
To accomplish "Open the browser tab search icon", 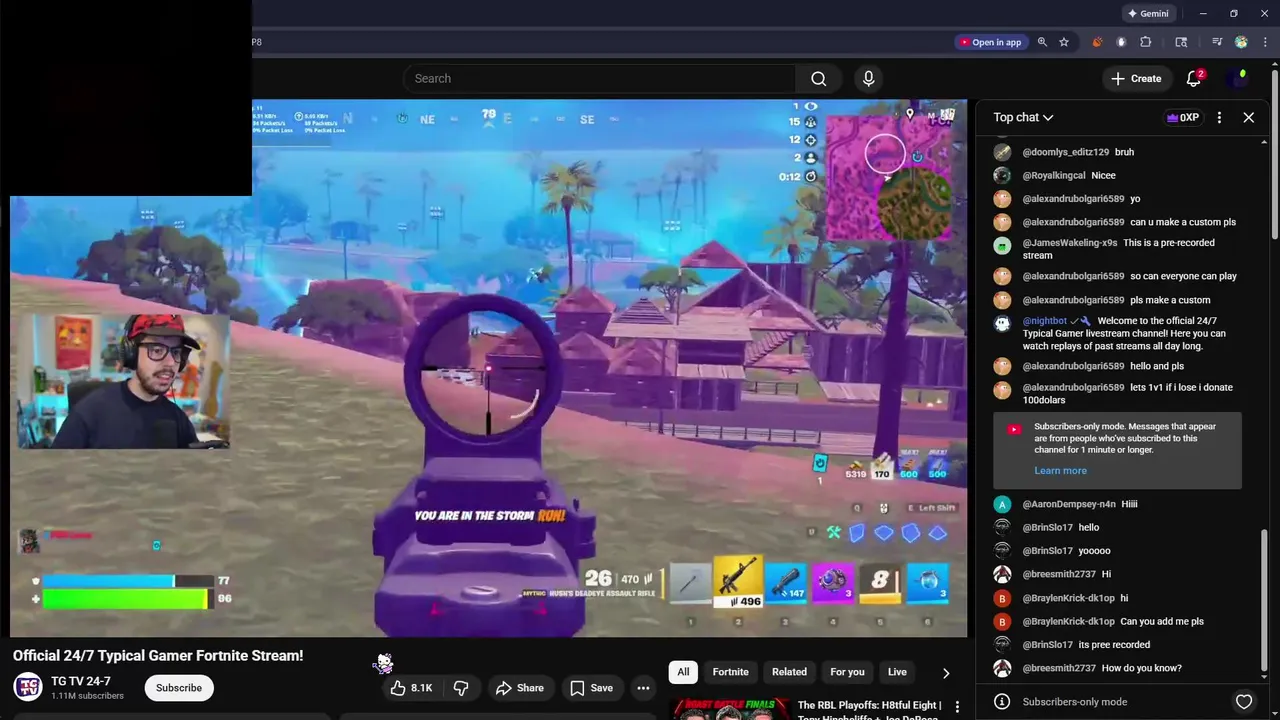I will point(1181,42).
